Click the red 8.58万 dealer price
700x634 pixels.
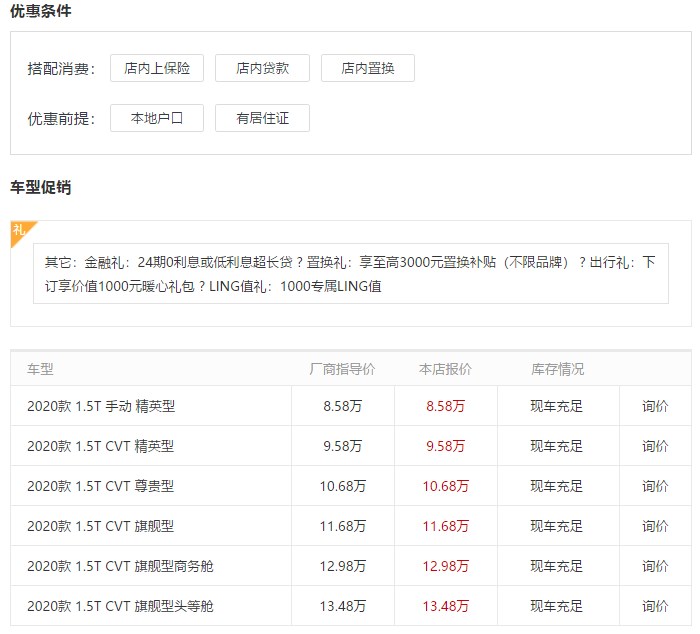(445, 406)
